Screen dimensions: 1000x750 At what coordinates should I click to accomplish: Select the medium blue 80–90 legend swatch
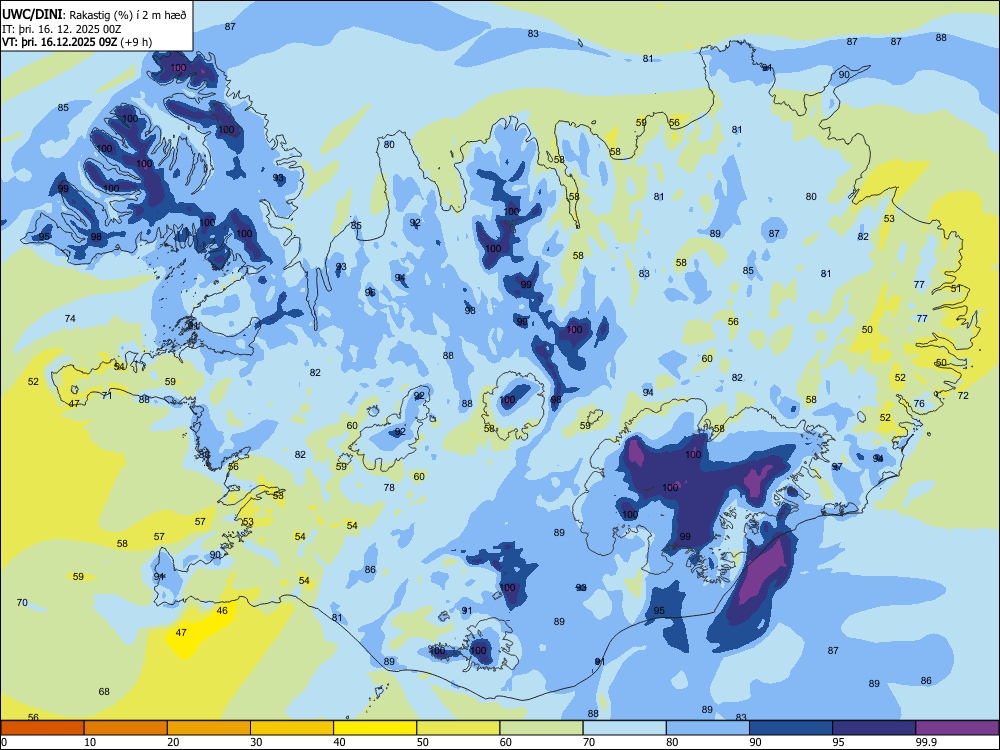(x=708, y=728)
